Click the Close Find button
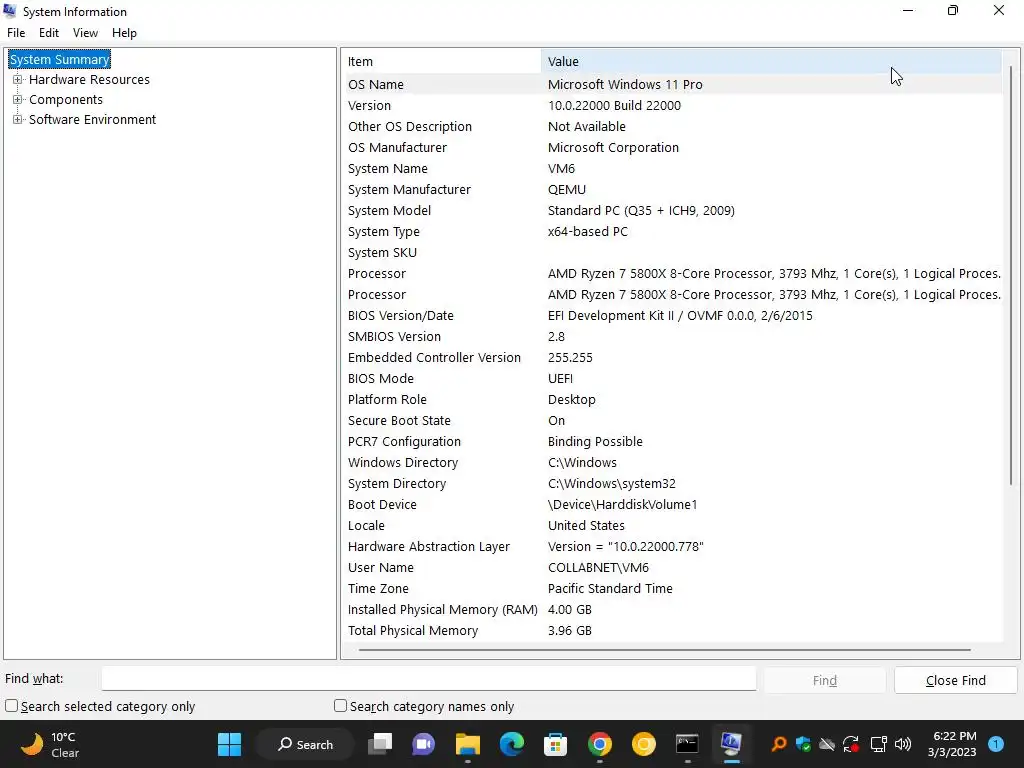 955,680
